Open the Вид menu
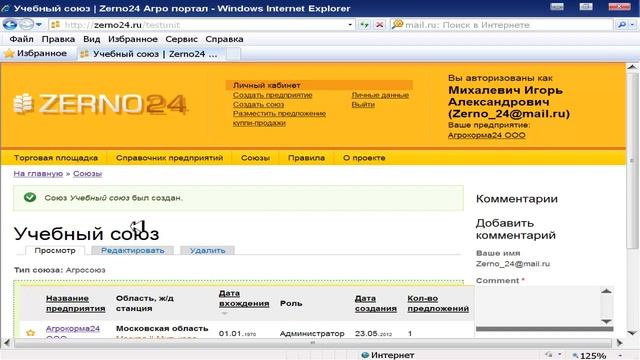Viewport: 640px width, 360px height. (91, 39)
